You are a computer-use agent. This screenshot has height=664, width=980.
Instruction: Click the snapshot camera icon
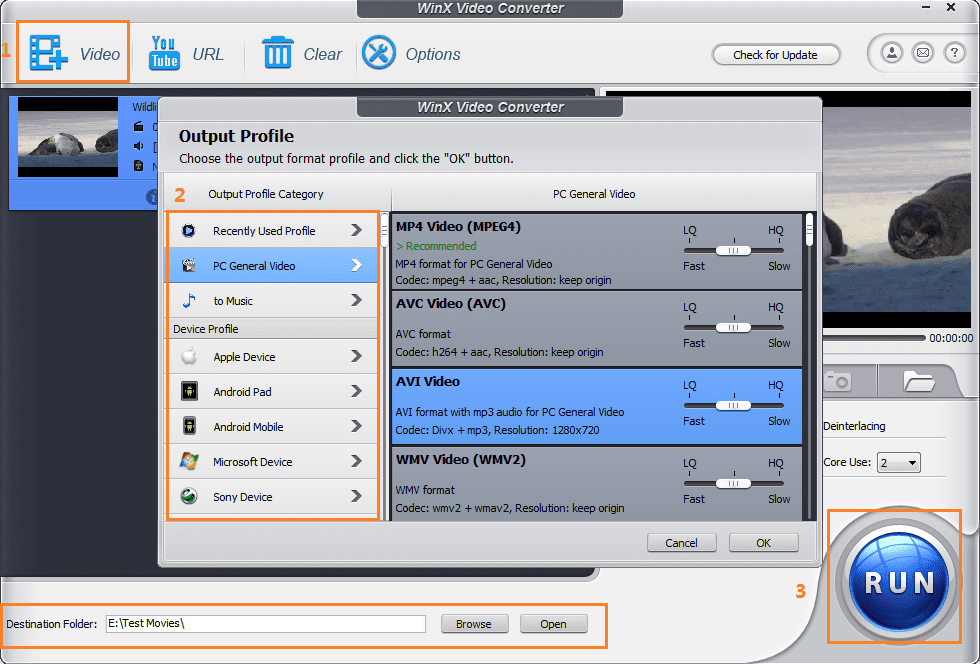pos(839,381)
